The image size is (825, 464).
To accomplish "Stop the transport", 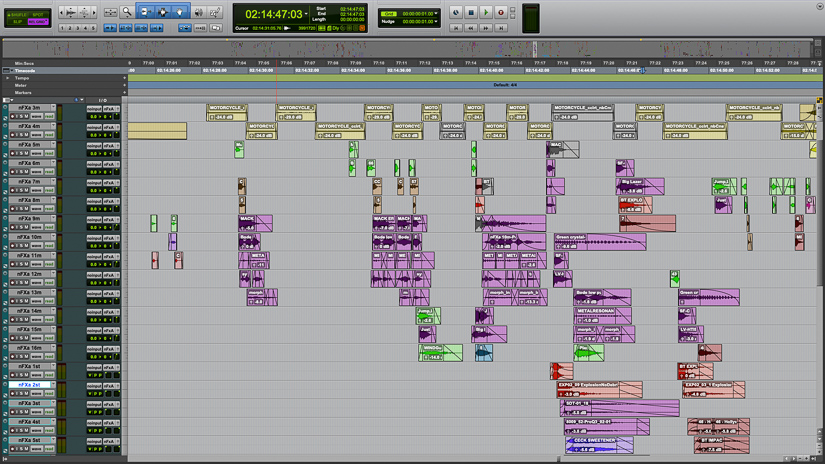I will 471,13.
